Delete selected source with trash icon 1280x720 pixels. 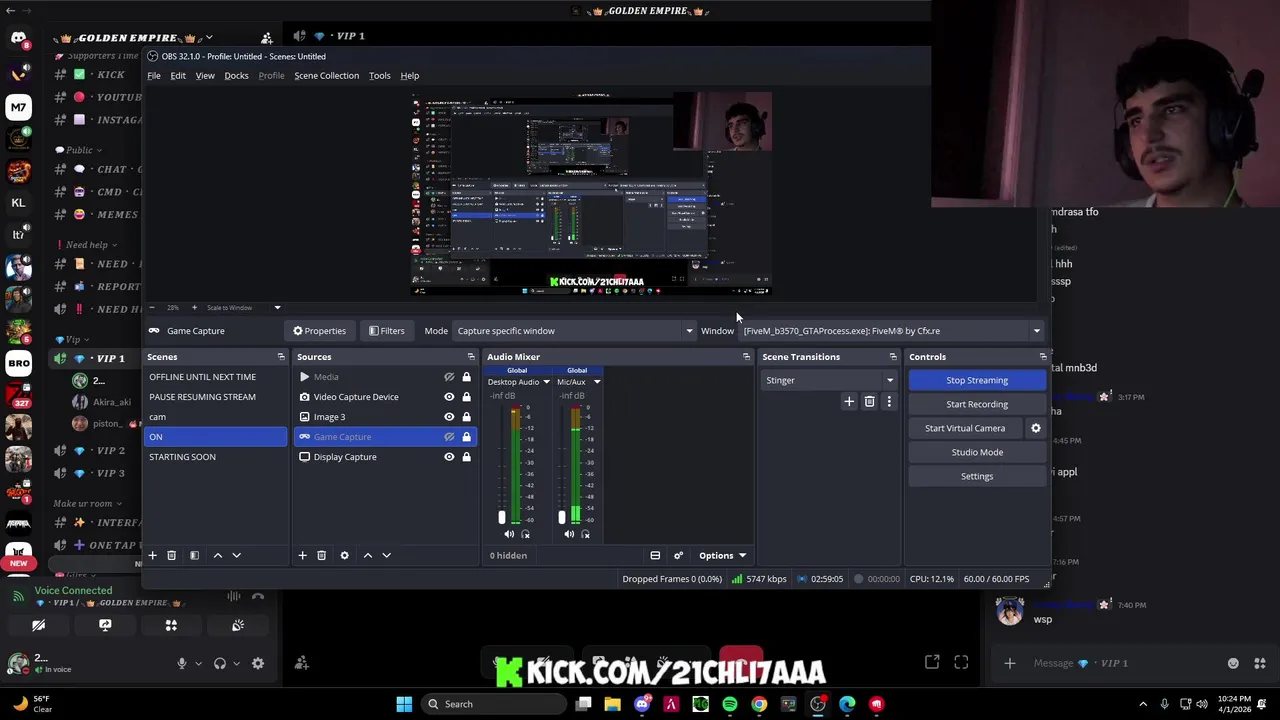tap(321, 555)
